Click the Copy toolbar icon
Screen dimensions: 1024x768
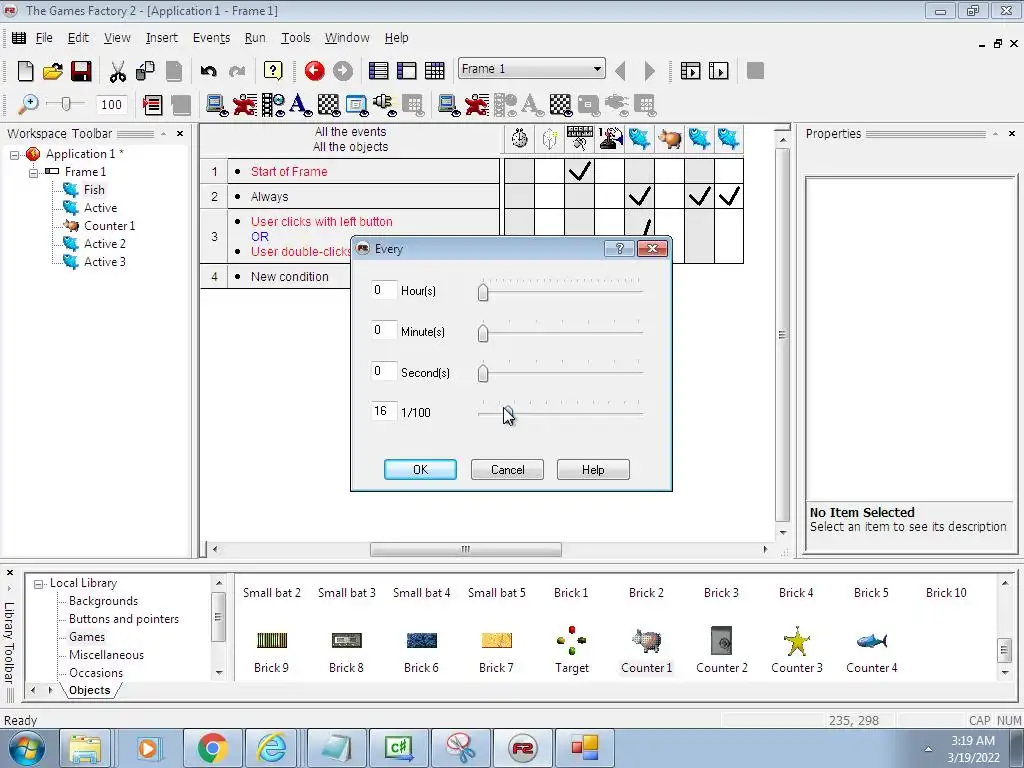tap(145, 71)
